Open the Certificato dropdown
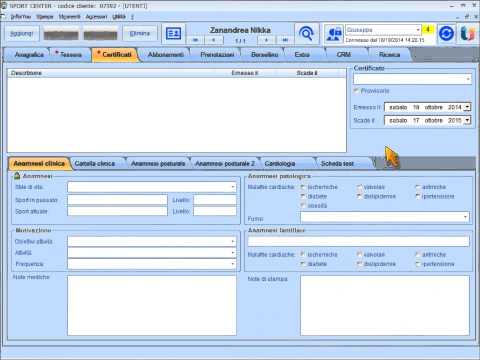The height and width of the screenshot is (360, 480). [468, 79]
